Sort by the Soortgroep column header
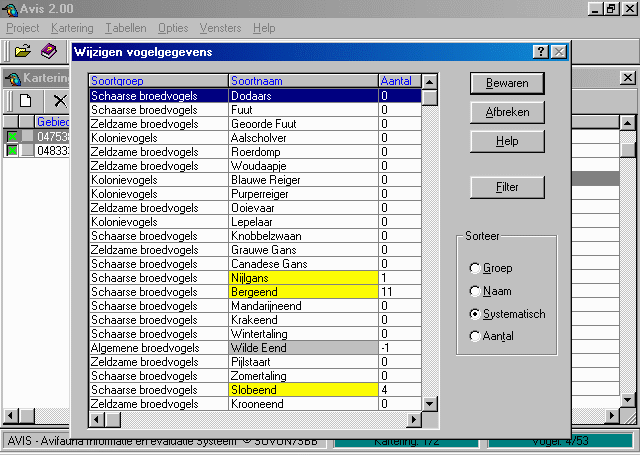The width and height of the screenshot is (640, 455). 158,81
